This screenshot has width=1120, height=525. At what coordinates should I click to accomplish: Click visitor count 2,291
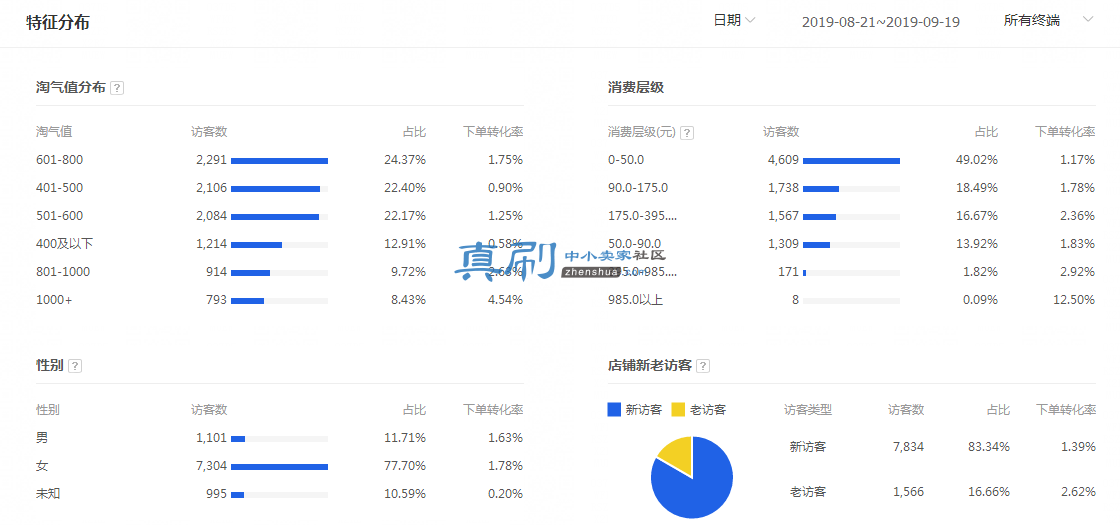[211, 160]
